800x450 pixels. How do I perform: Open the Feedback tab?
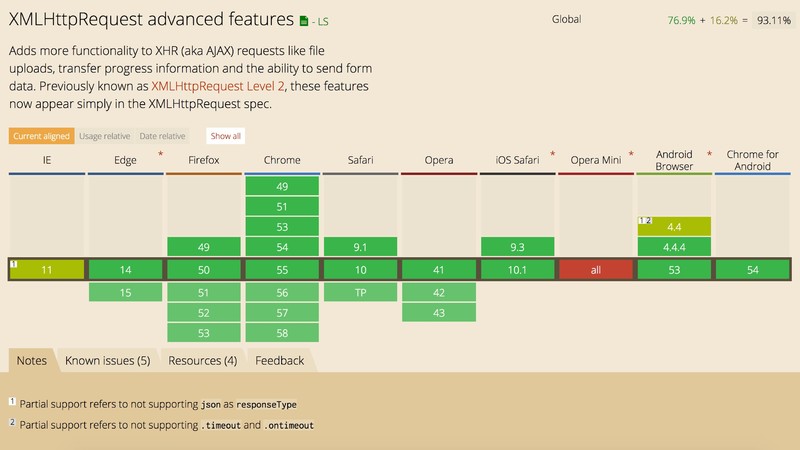click(280, 361)
